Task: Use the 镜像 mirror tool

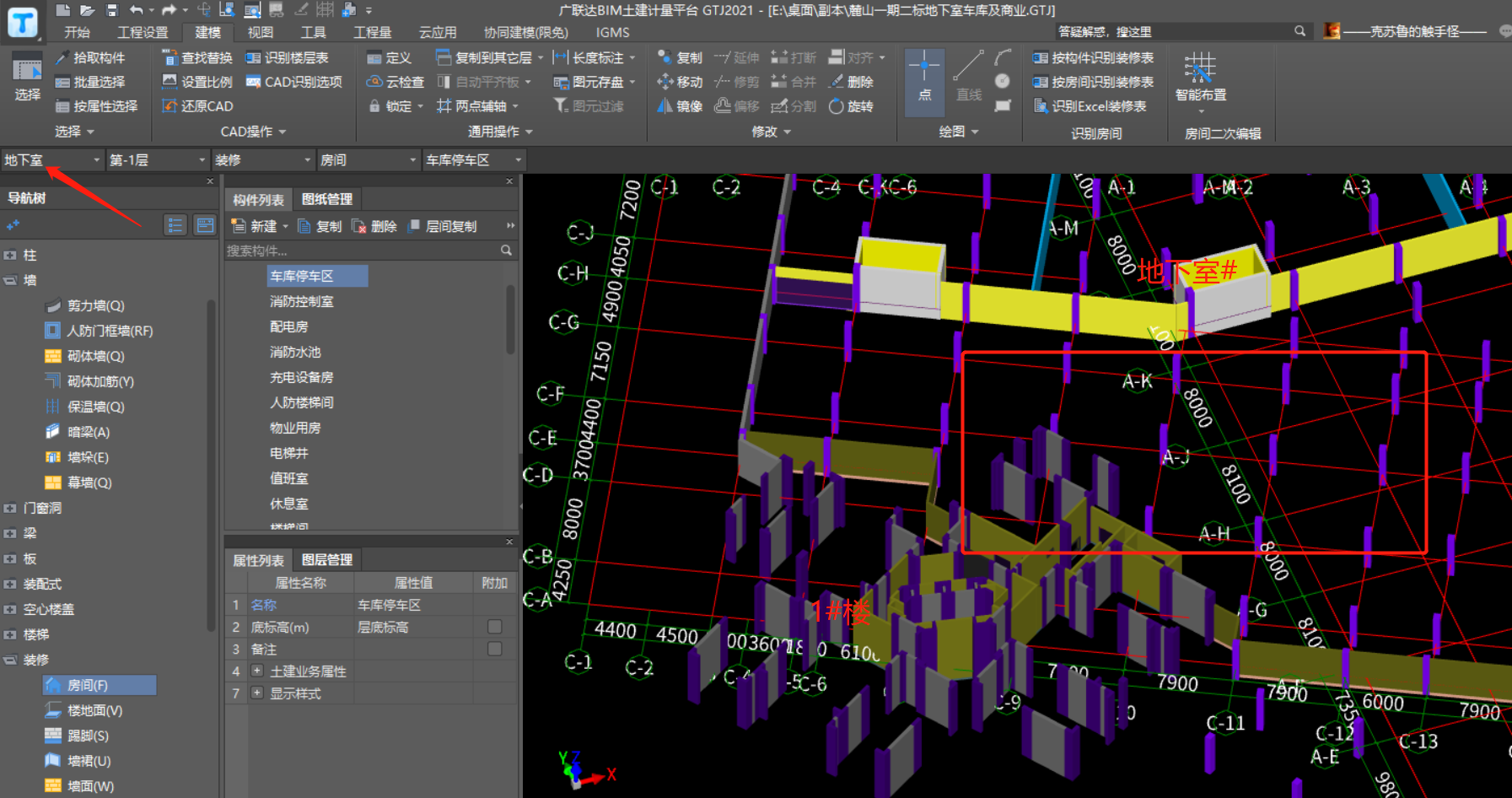Action: 680,106
